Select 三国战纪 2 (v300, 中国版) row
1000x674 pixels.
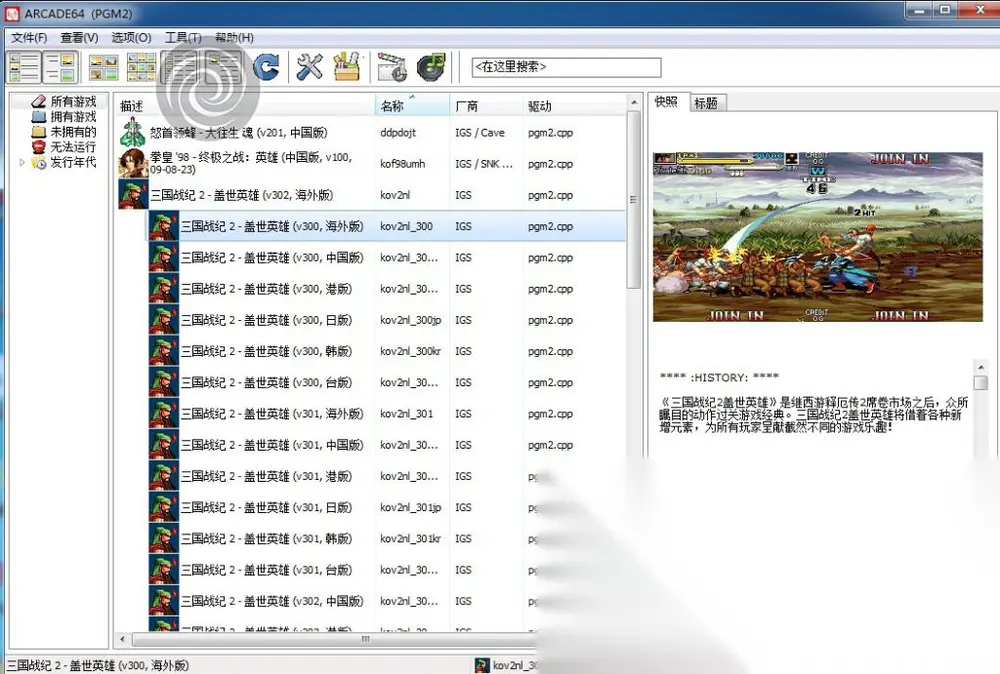[x=387, y=258]
